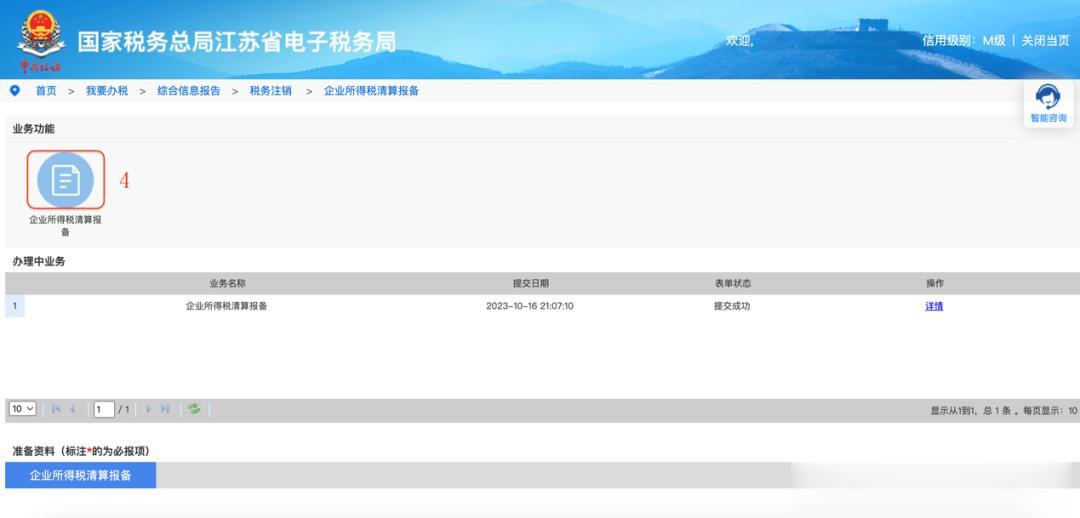1080x518 pixels.
Task: Refresh the 办理中业务 table
Action: [194, 409]
